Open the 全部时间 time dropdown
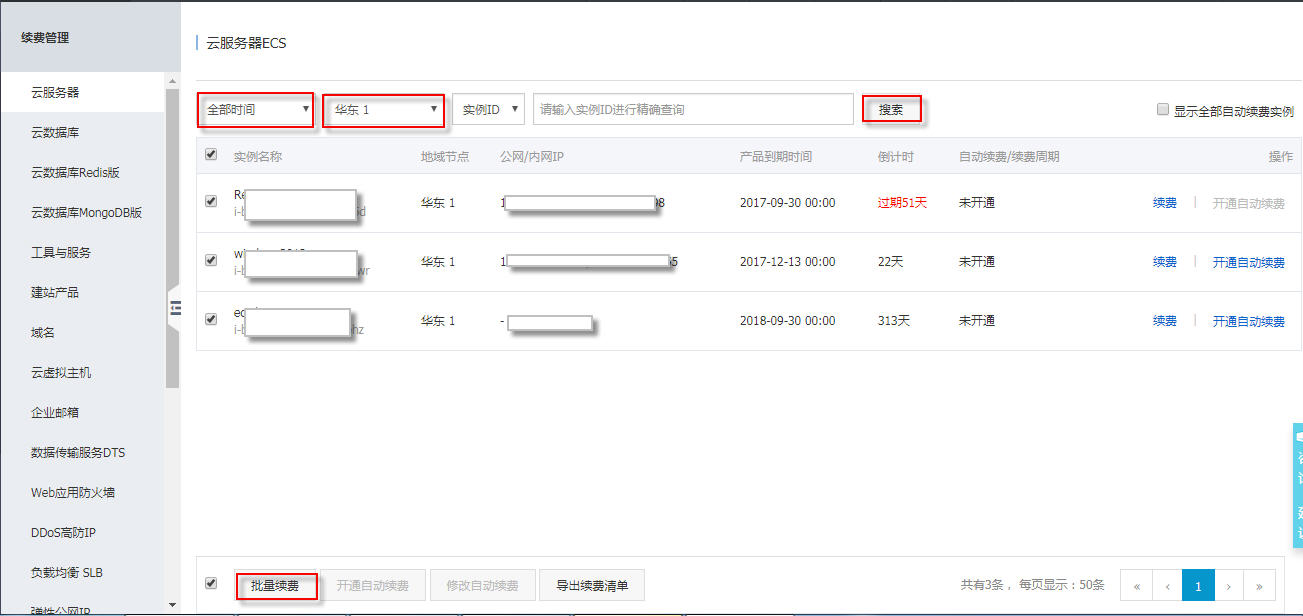 [x=256, y=109]
